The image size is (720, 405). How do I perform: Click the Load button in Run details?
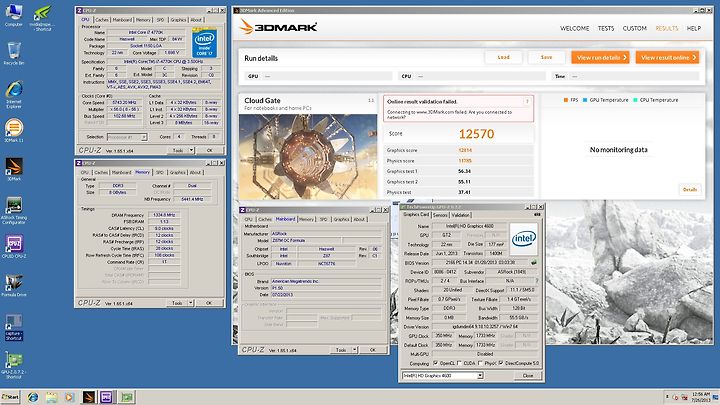[x=504, y=57]
